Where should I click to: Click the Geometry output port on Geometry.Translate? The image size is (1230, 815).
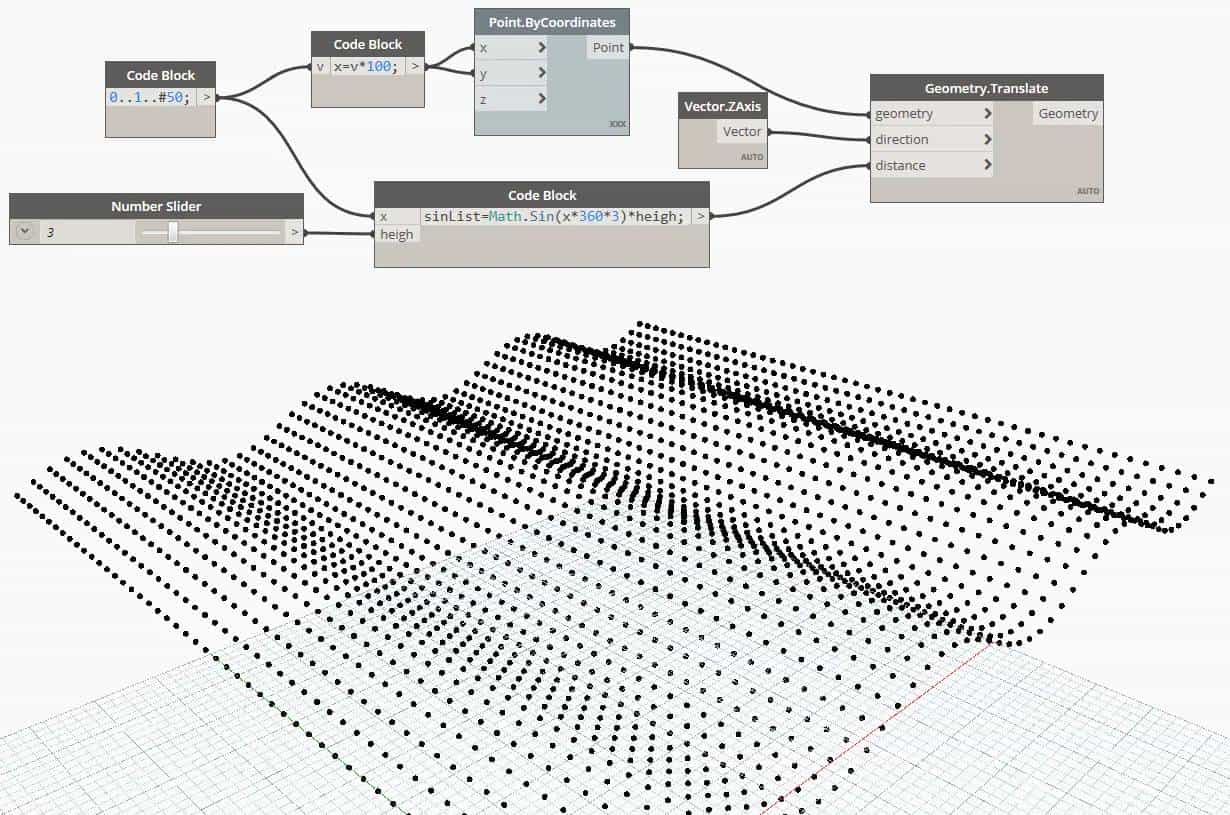point(1066,113)
